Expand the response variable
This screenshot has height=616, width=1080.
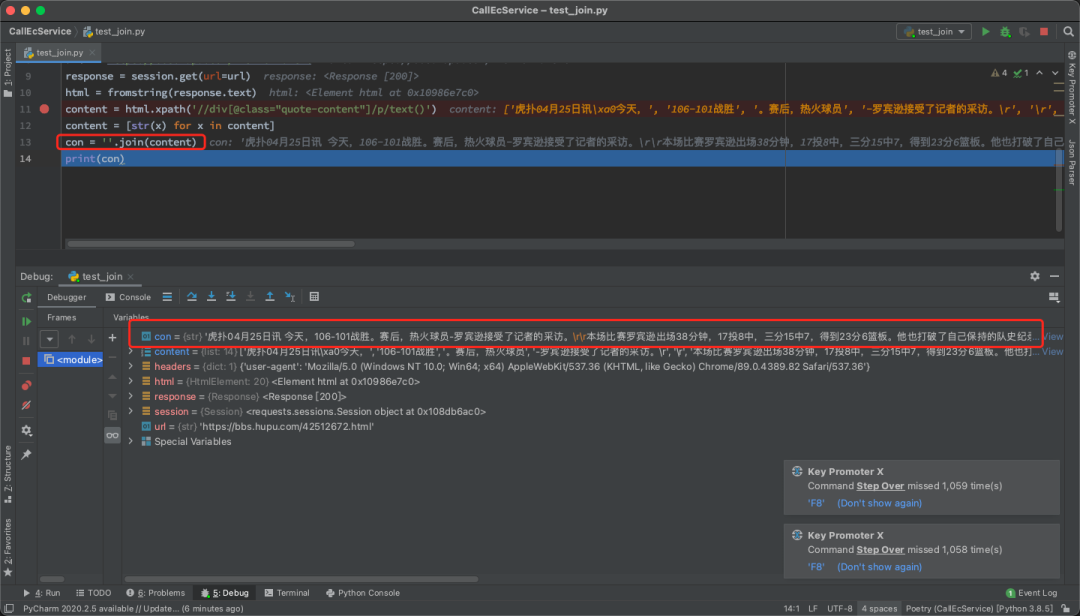click(x=131, y=396)
